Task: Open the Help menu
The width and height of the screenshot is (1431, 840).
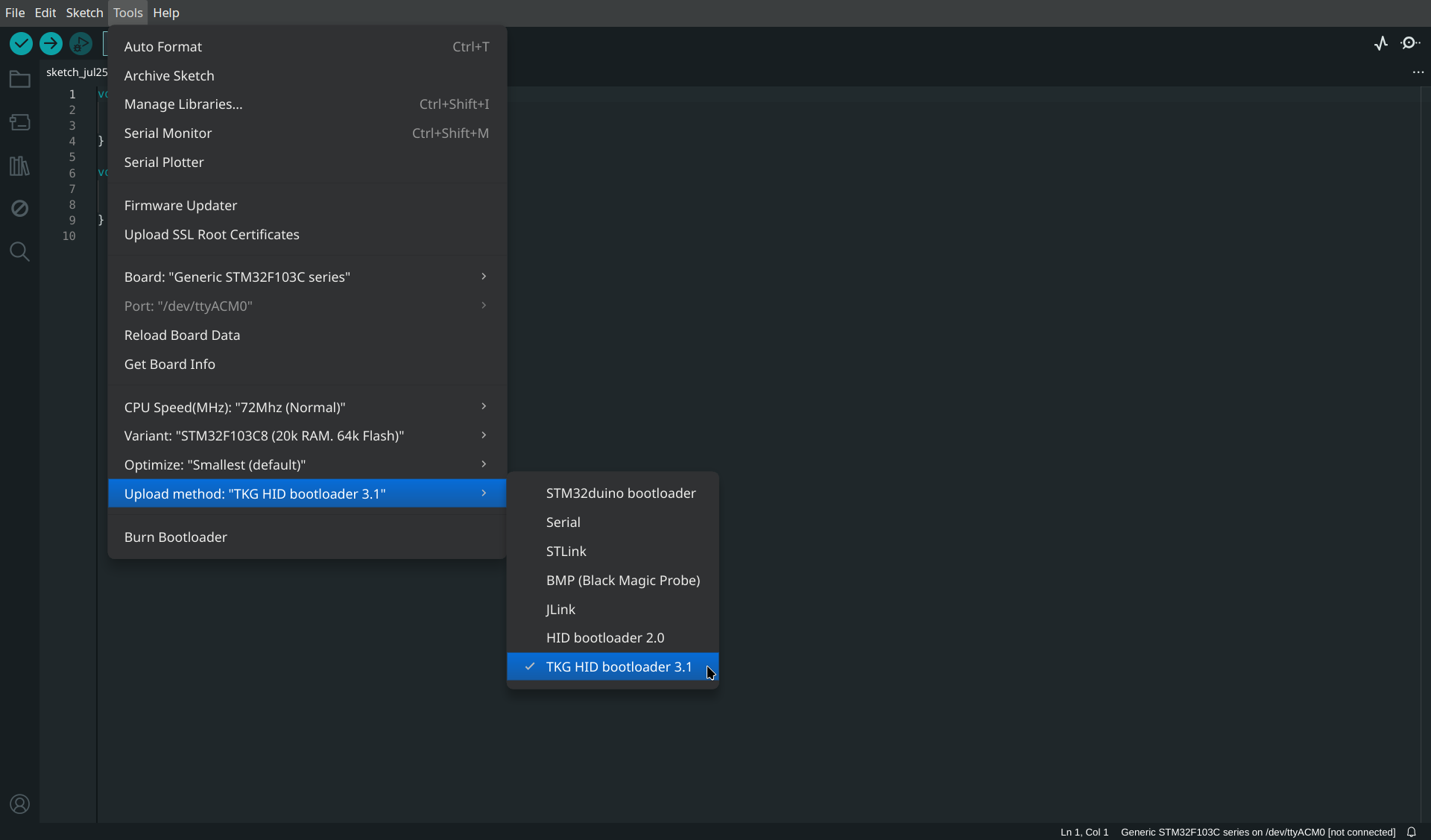Action: (166, 13)
